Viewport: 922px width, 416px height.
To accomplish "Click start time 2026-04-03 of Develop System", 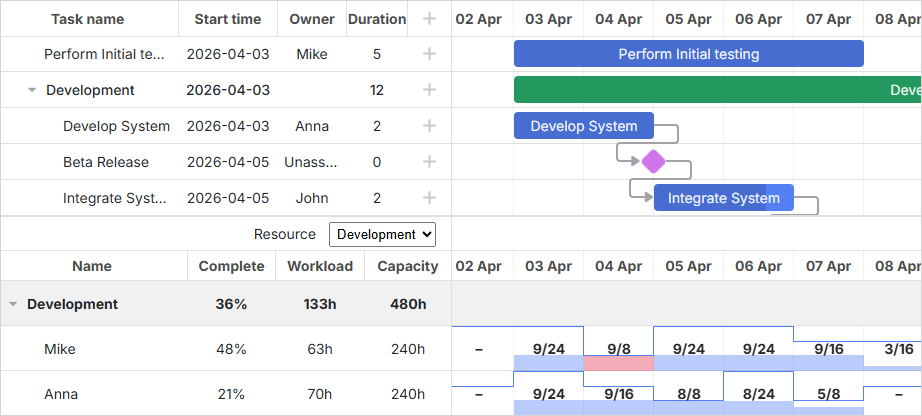I will point(228,126).
